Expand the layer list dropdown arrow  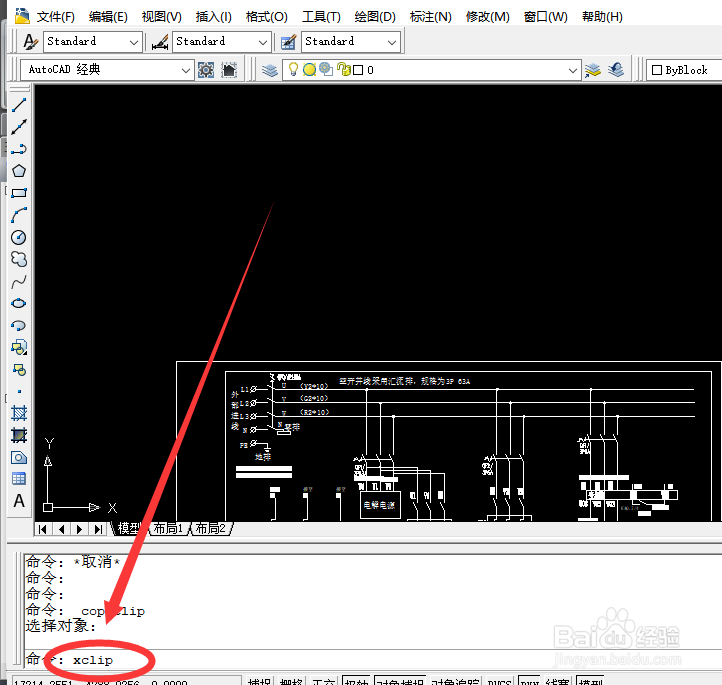point(572,70)
